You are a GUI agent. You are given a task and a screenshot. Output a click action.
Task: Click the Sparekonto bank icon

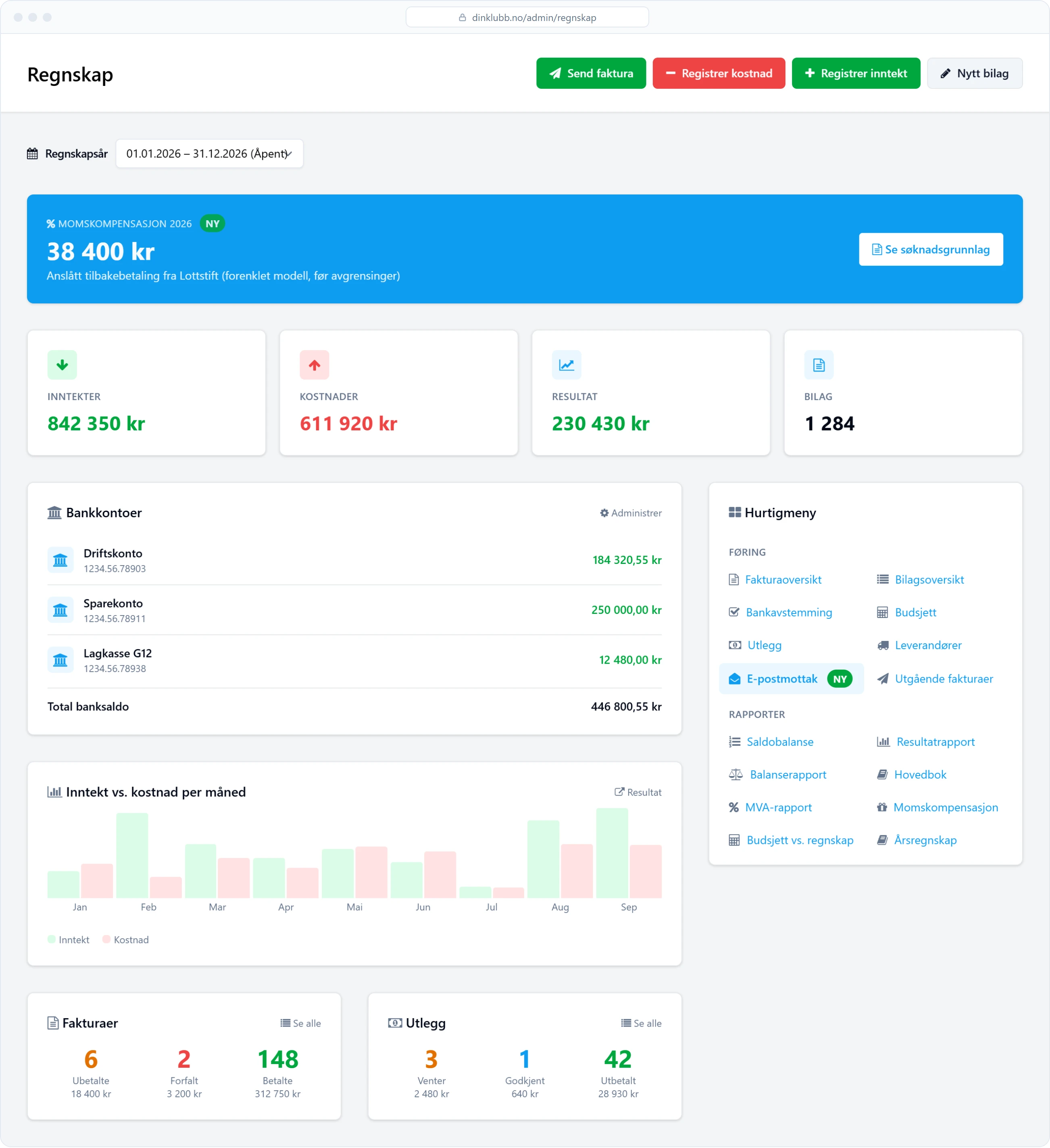pyautogui.click(x=60, y=610)
